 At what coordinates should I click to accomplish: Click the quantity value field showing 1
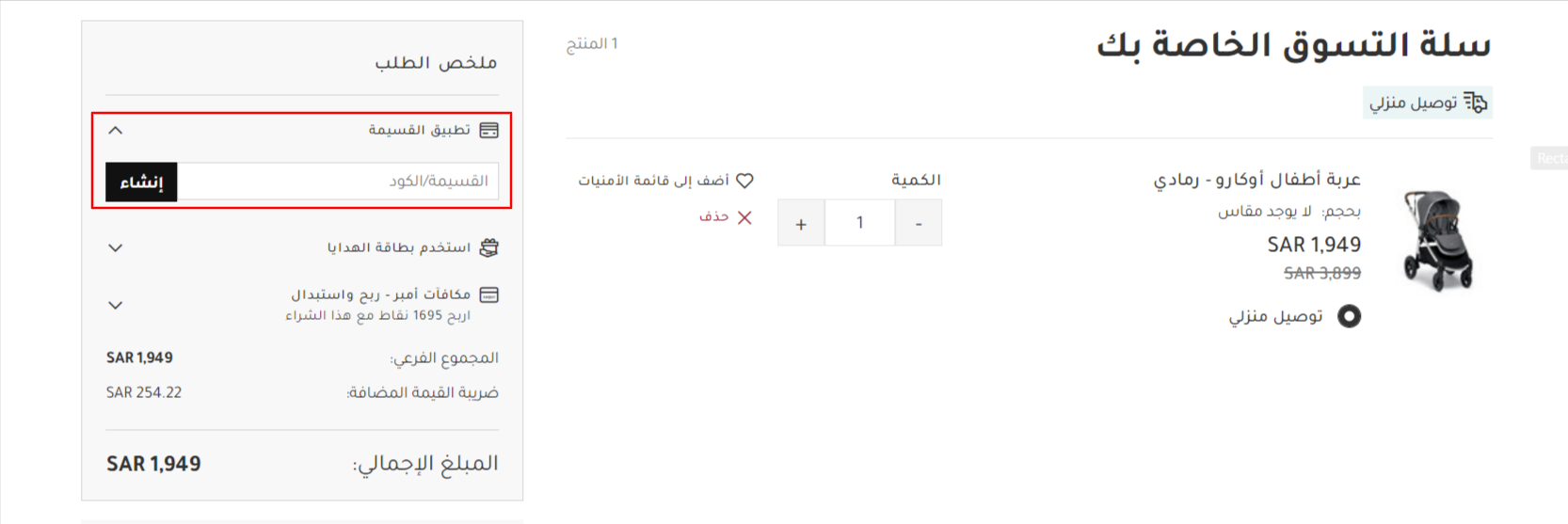pyautogui.click(x=860, y=223)
